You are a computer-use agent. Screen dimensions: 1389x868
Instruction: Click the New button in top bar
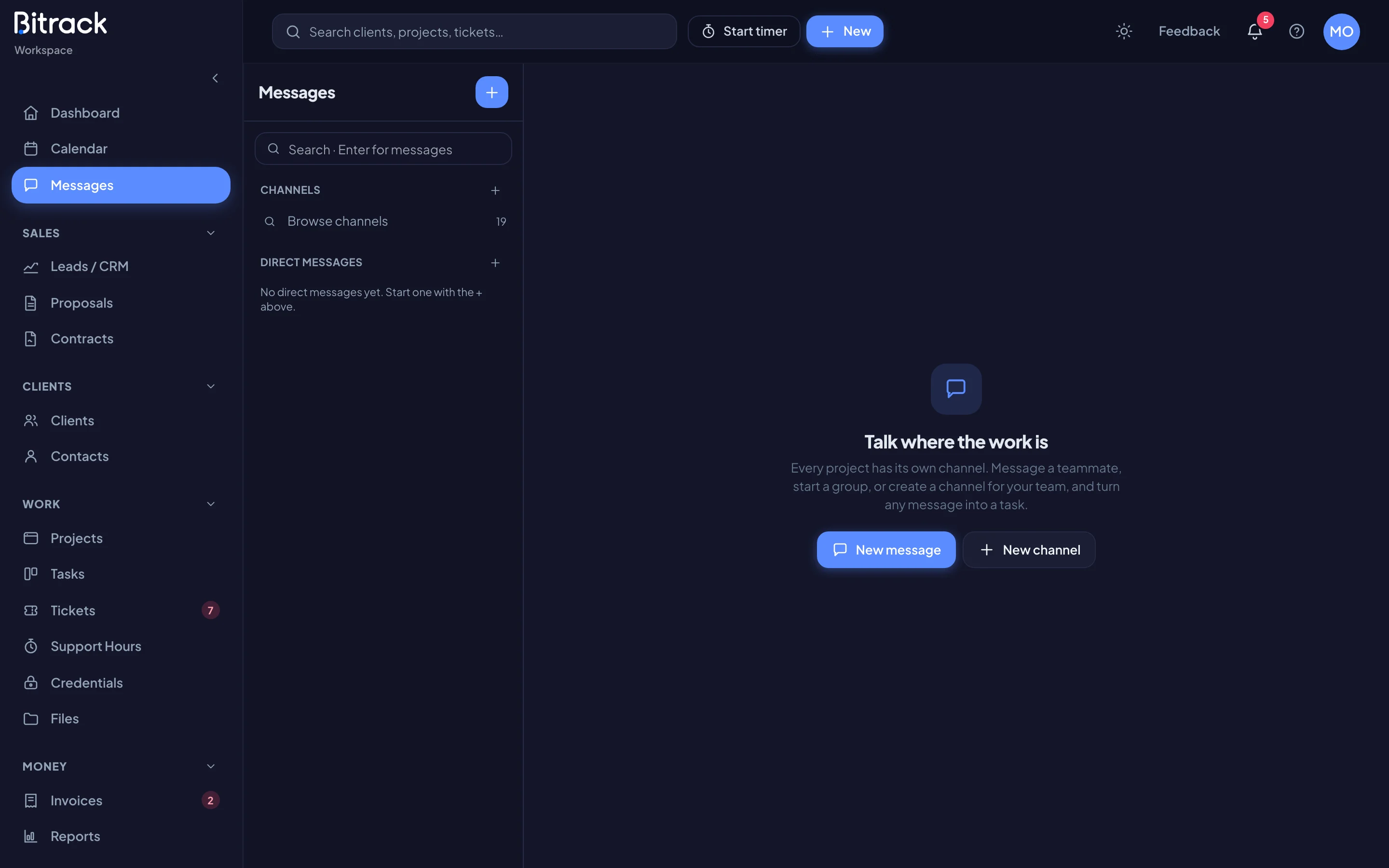point(845,31)
